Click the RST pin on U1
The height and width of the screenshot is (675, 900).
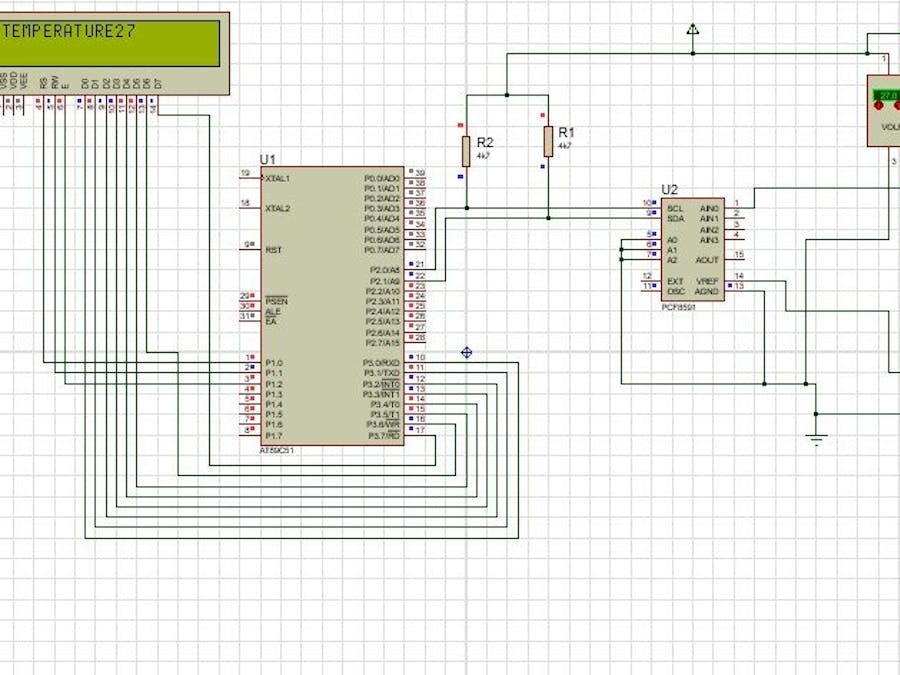[x=250, y=248]
